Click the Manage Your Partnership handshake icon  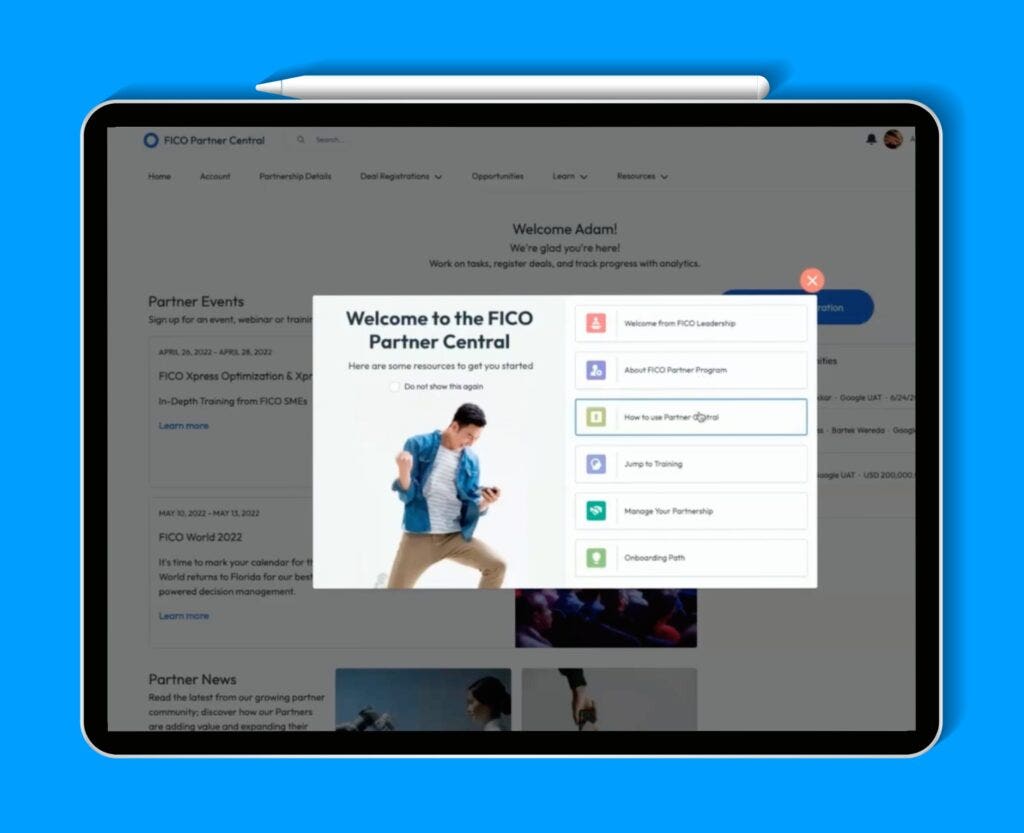tap(596, 511)
